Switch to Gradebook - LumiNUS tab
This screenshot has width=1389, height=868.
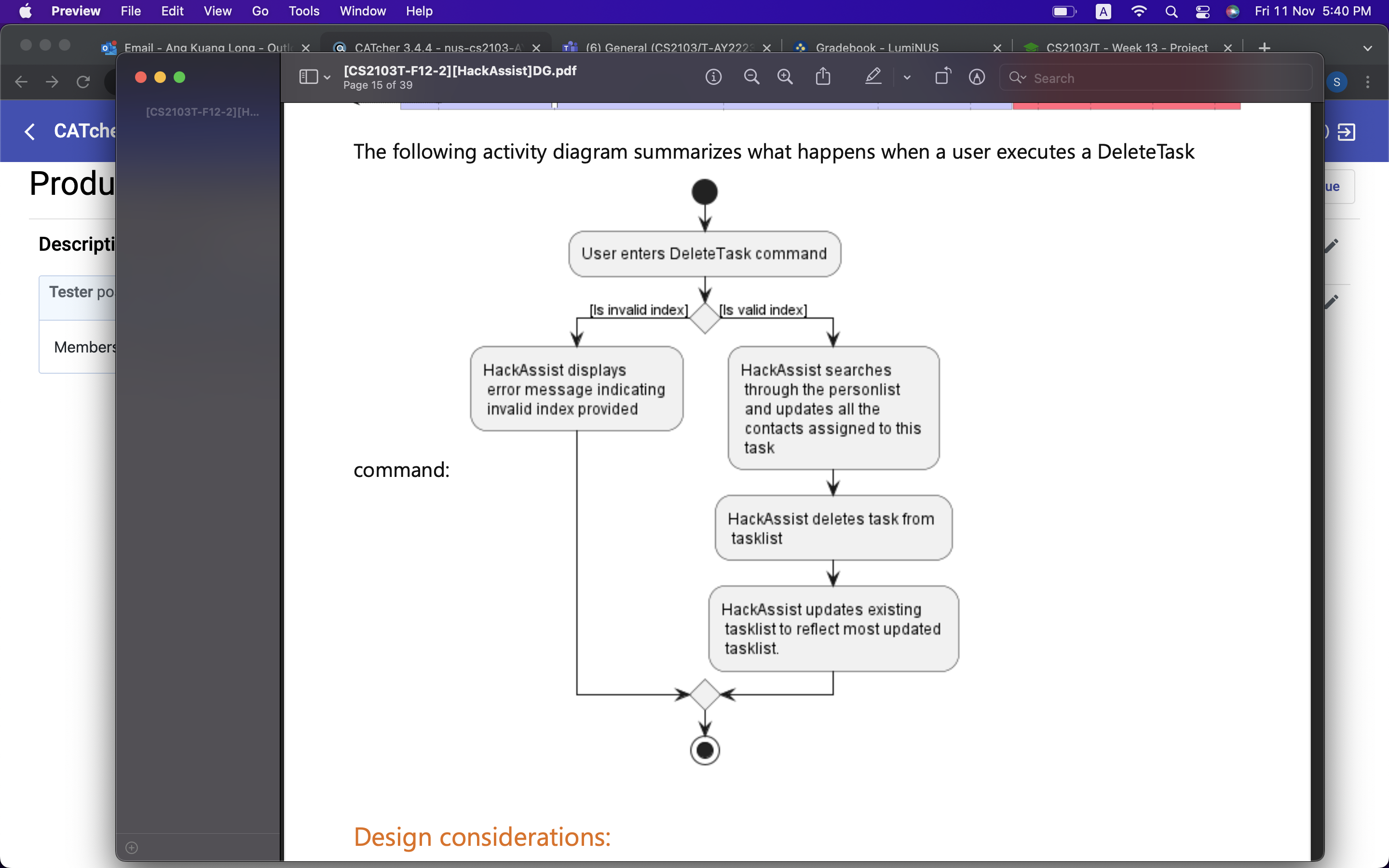tap(876, 48)
